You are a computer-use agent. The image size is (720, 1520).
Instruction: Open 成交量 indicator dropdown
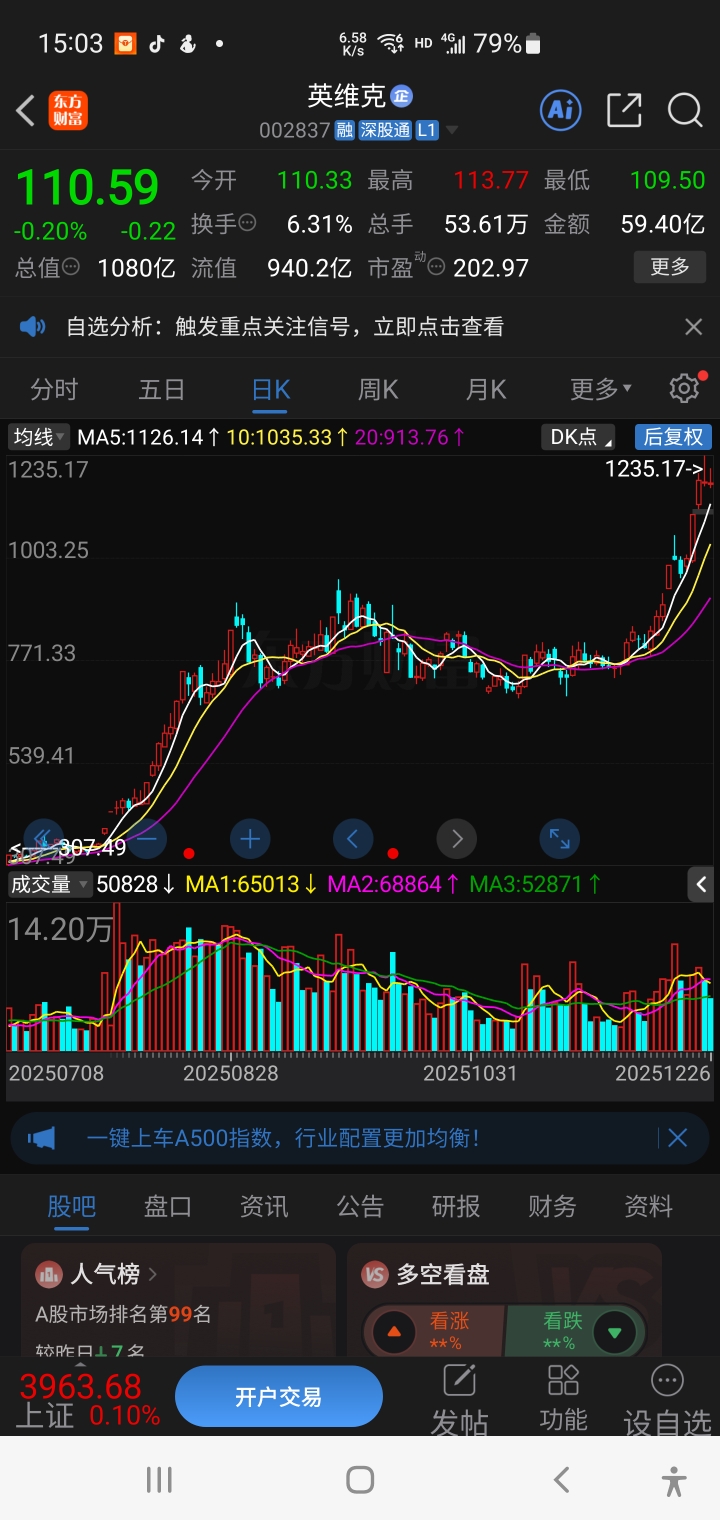(49, 884)
